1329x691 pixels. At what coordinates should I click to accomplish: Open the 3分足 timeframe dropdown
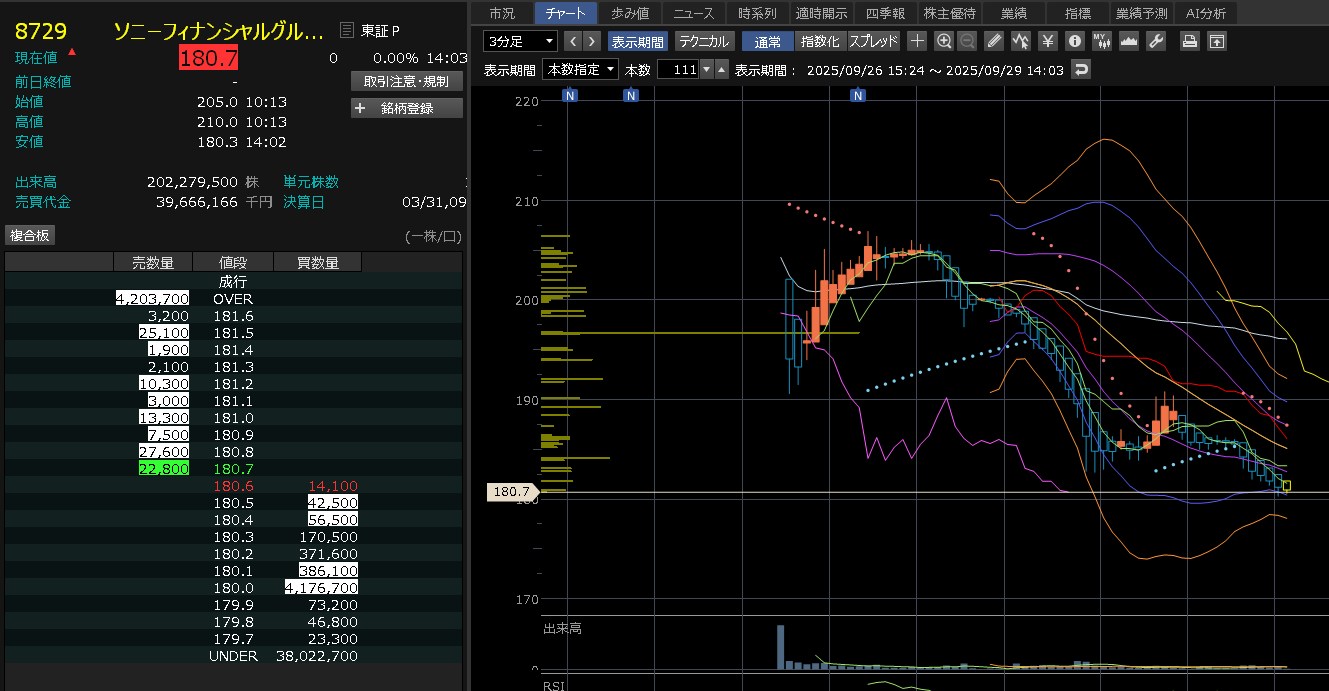point(520,41)
